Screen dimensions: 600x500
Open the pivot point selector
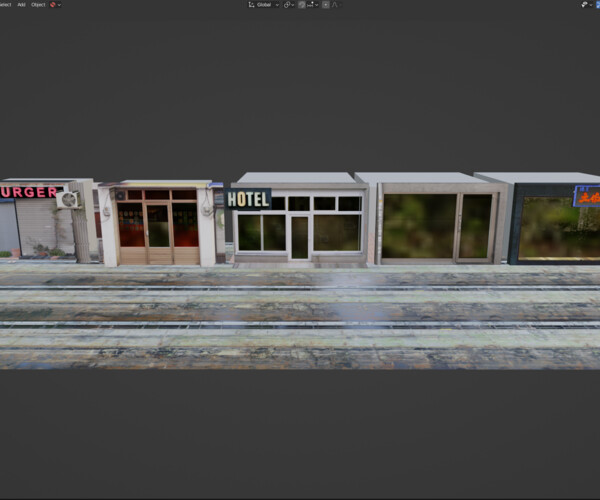289,5
